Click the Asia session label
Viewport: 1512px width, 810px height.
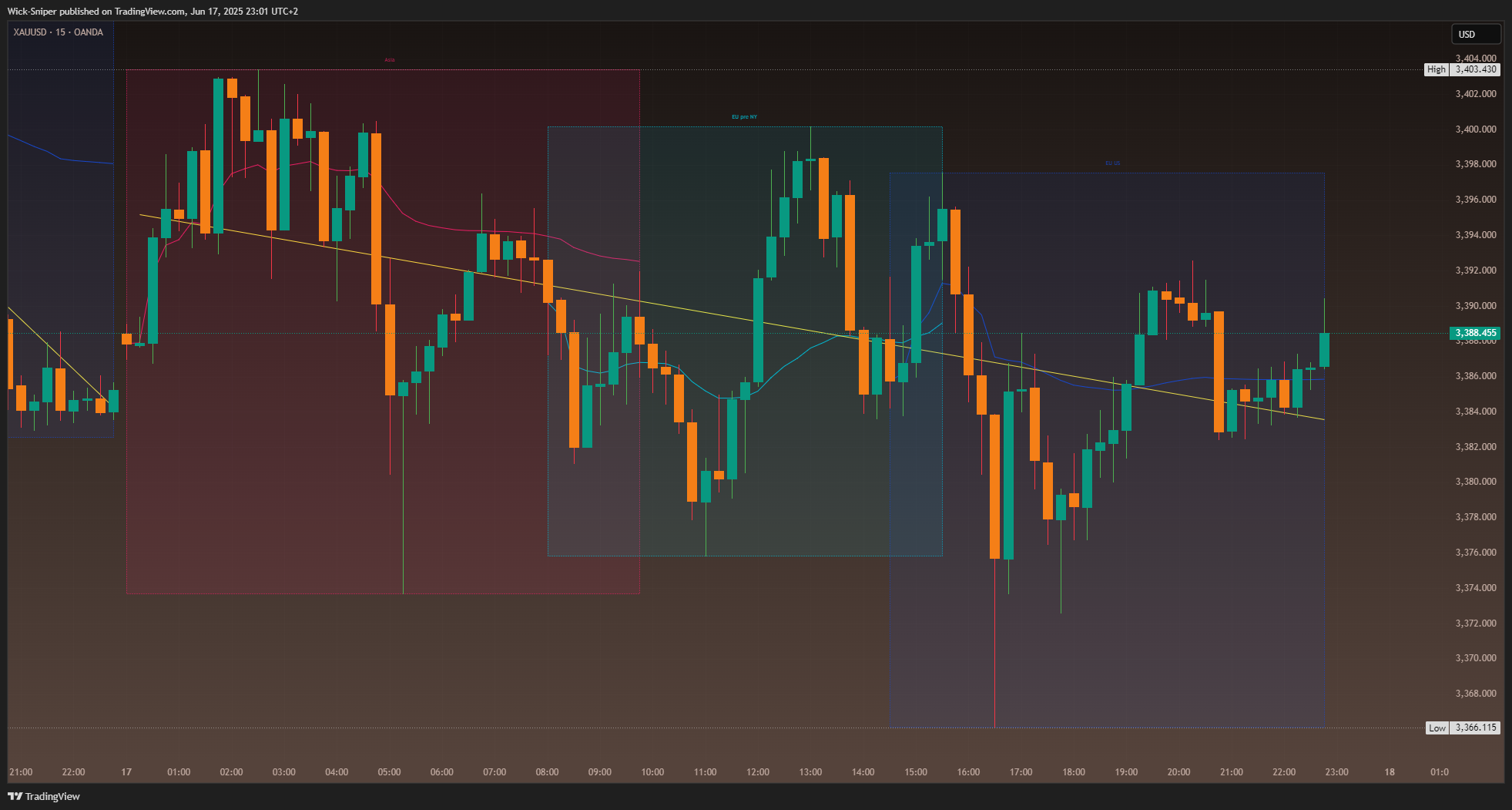pyautogui.click(x=390, y=59)
